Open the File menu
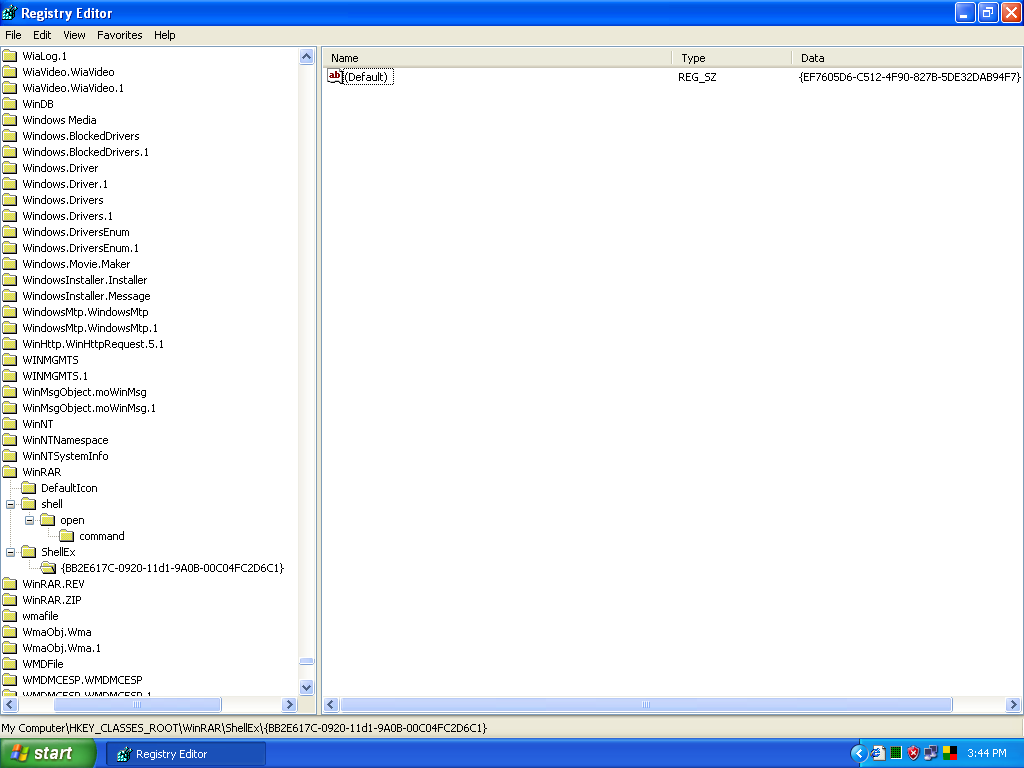The image size is (1024, 768). pos(13,35)
